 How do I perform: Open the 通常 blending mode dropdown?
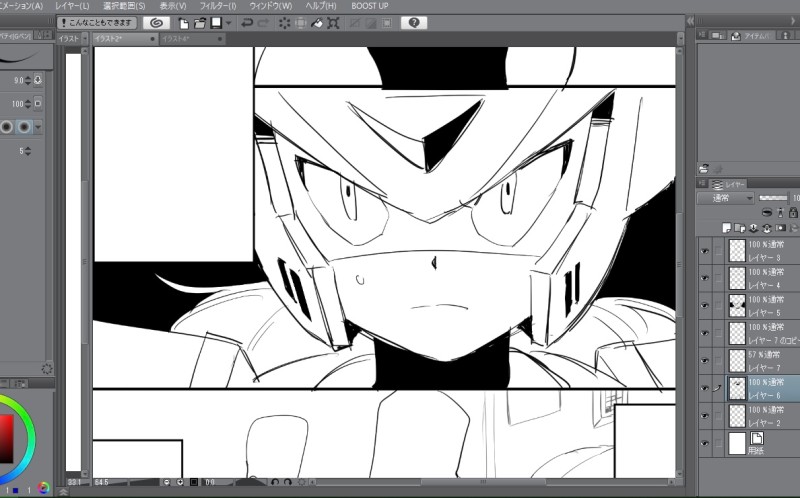[725, 198]
